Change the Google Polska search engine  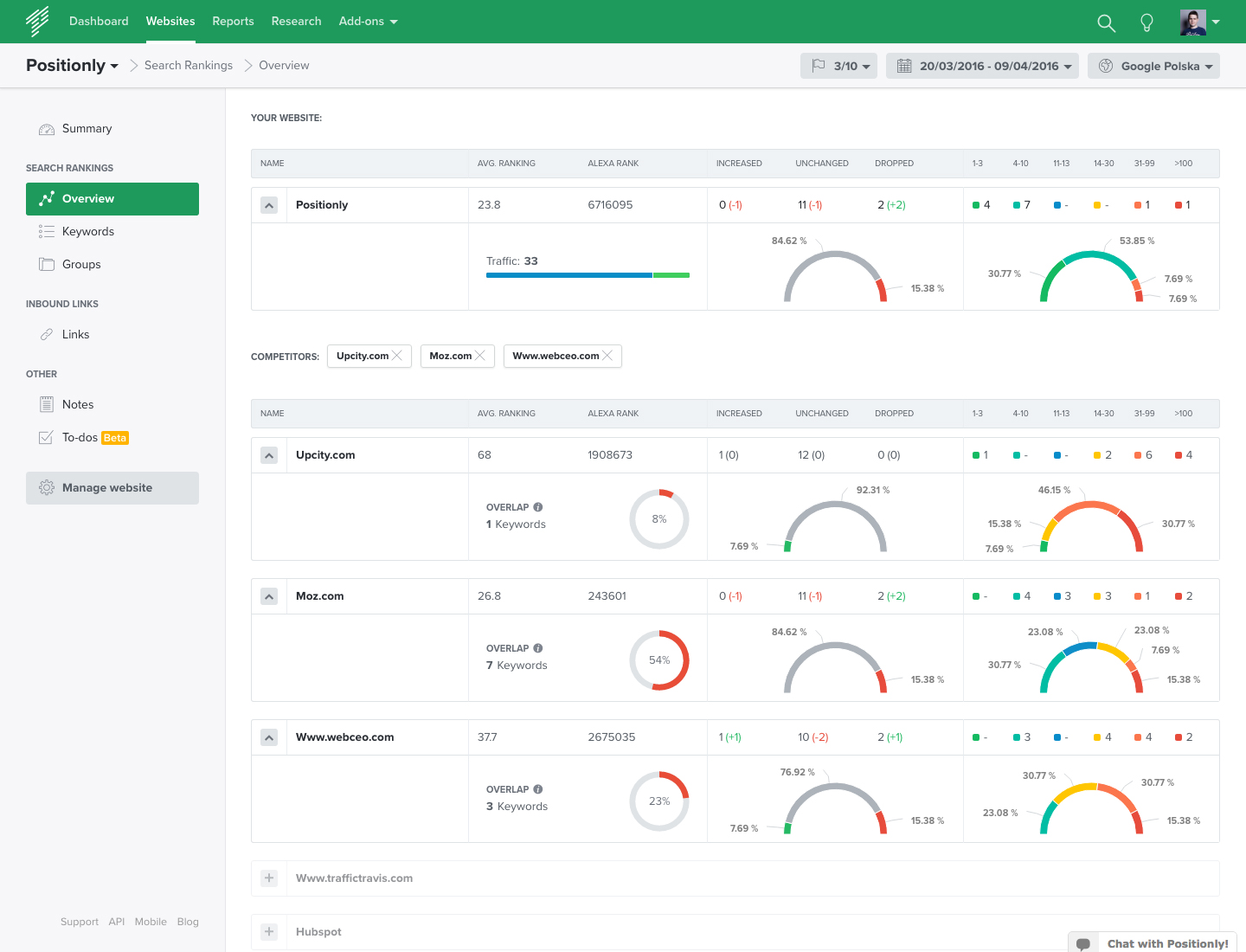pyautogui.click(x=1153, y=66)
